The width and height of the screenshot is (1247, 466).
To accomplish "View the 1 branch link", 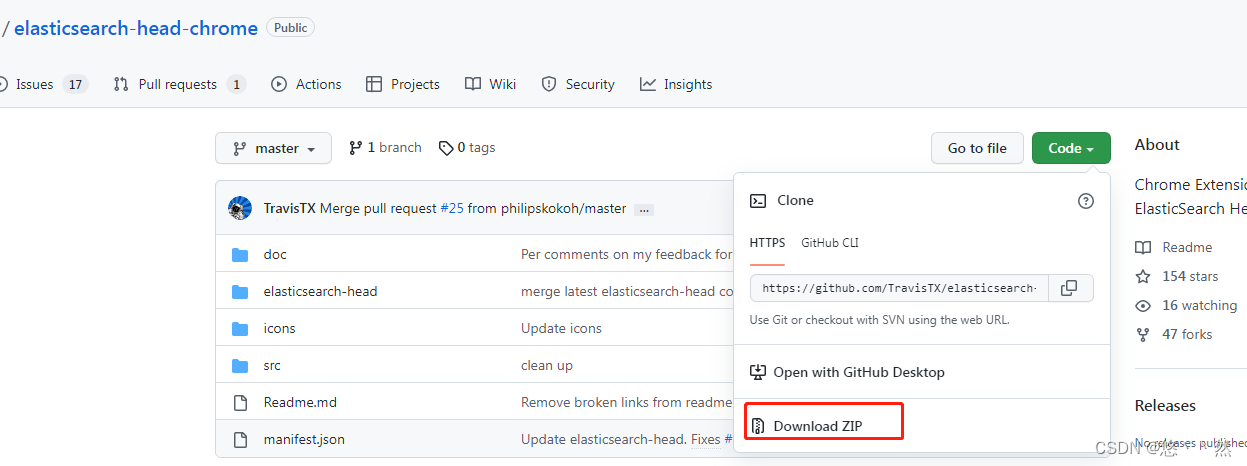I will pos(385,147).
